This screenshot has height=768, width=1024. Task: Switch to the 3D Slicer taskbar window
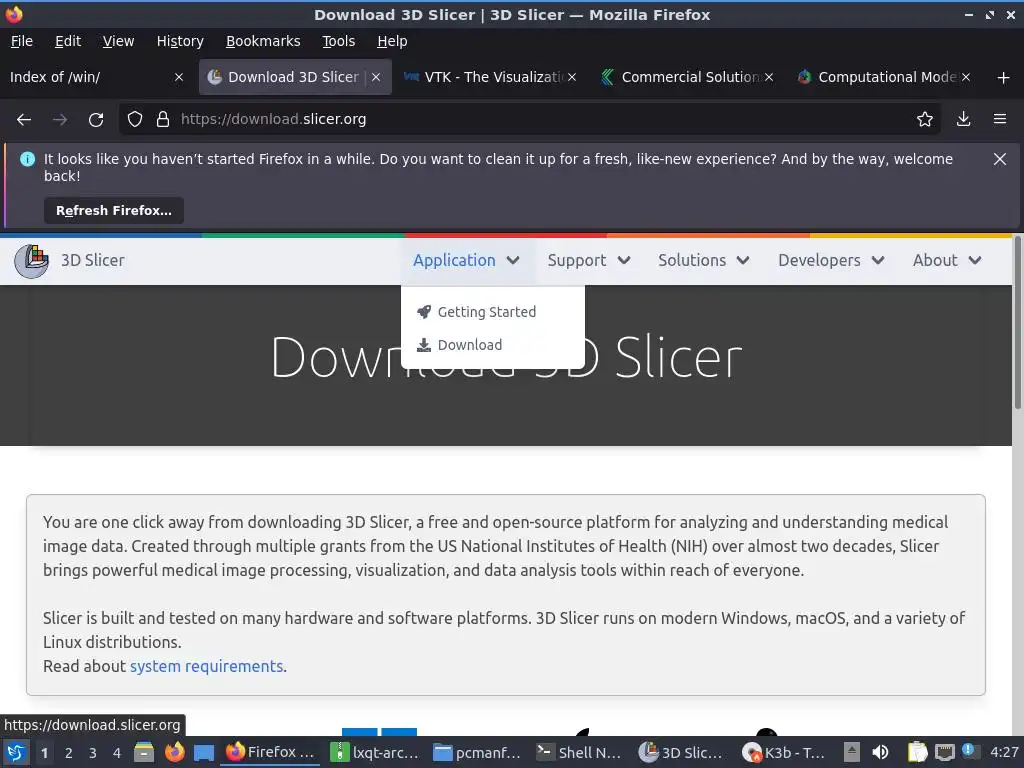(x=682, y=752)
